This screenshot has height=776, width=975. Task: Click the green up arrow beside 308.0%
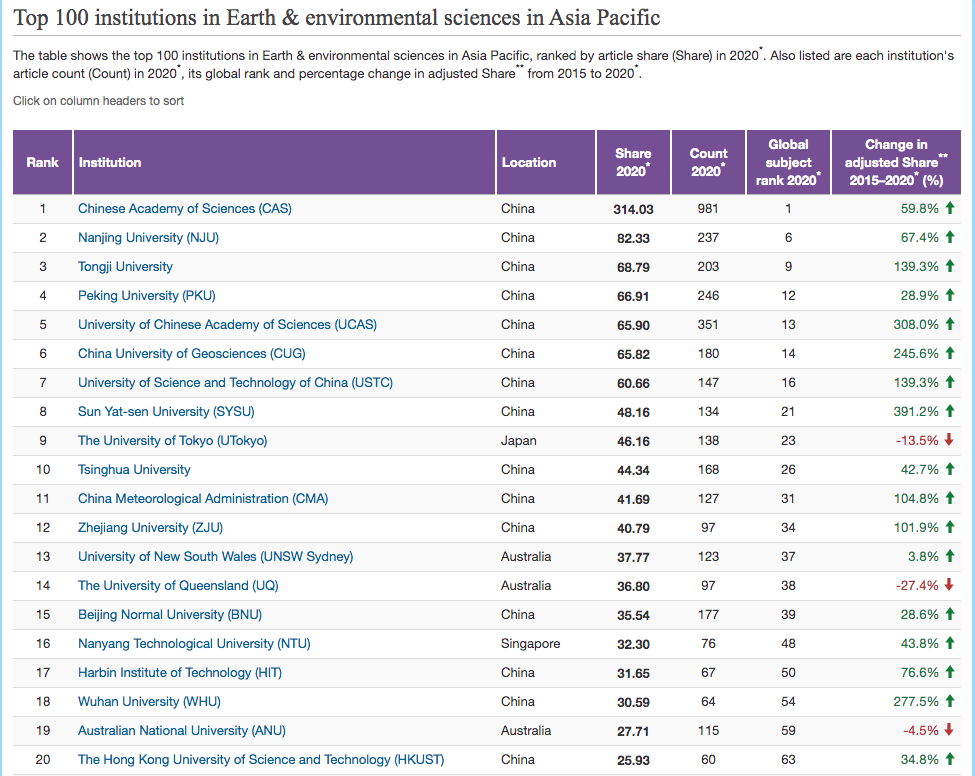coord(950,325)
